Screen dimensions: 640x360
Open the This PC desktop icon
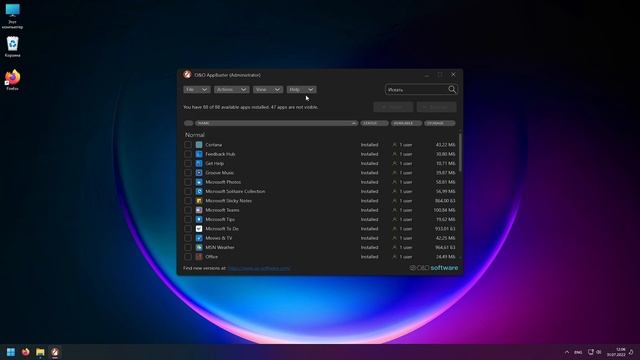[12, 16]
